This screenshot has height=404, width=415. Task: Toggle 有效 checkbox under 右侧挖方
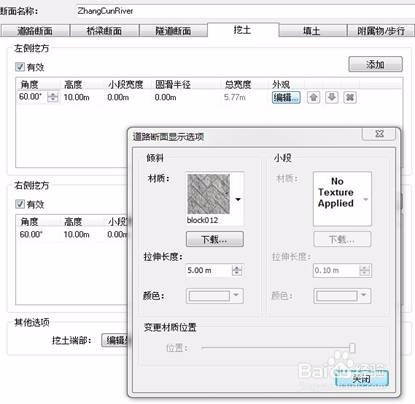(20, 204)
